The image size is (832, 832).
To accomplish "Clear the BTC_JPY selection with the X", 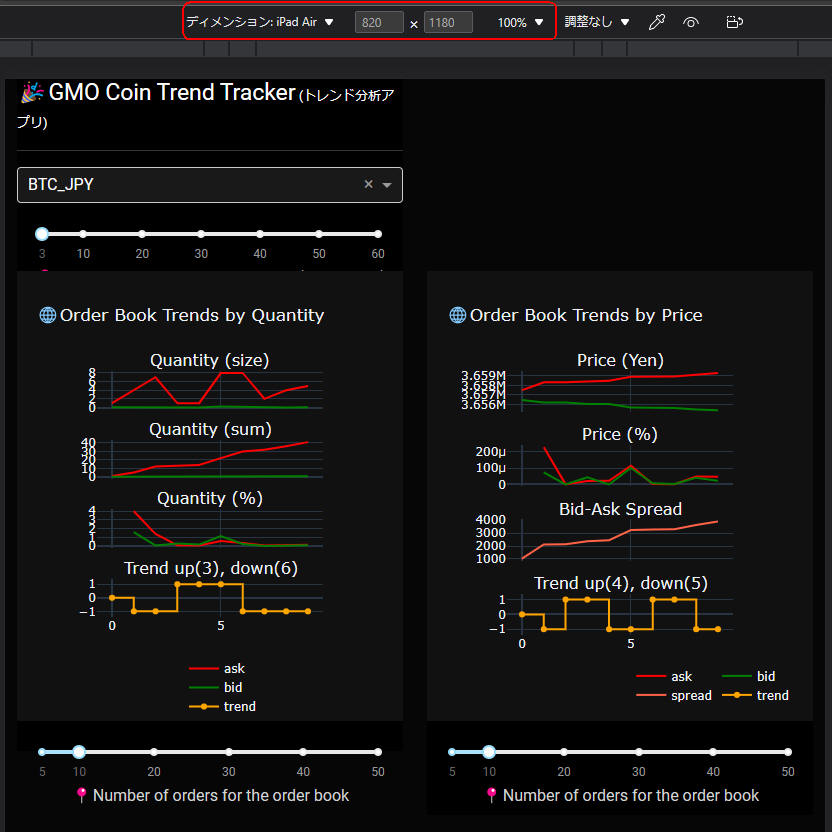I will (368, 184).
